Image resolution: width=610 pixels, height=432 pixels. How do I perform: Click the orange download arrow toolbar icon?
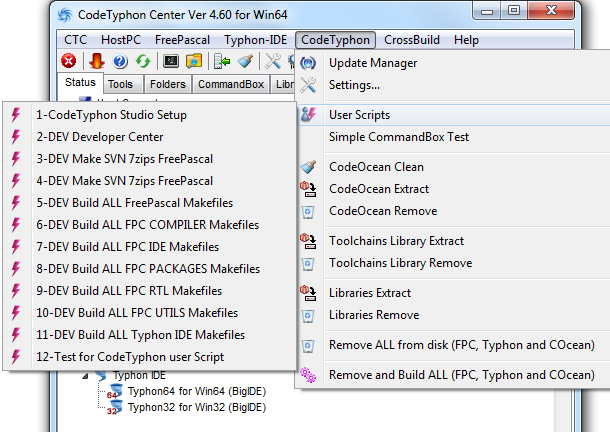pyautogui.click(x=96, y=61)
